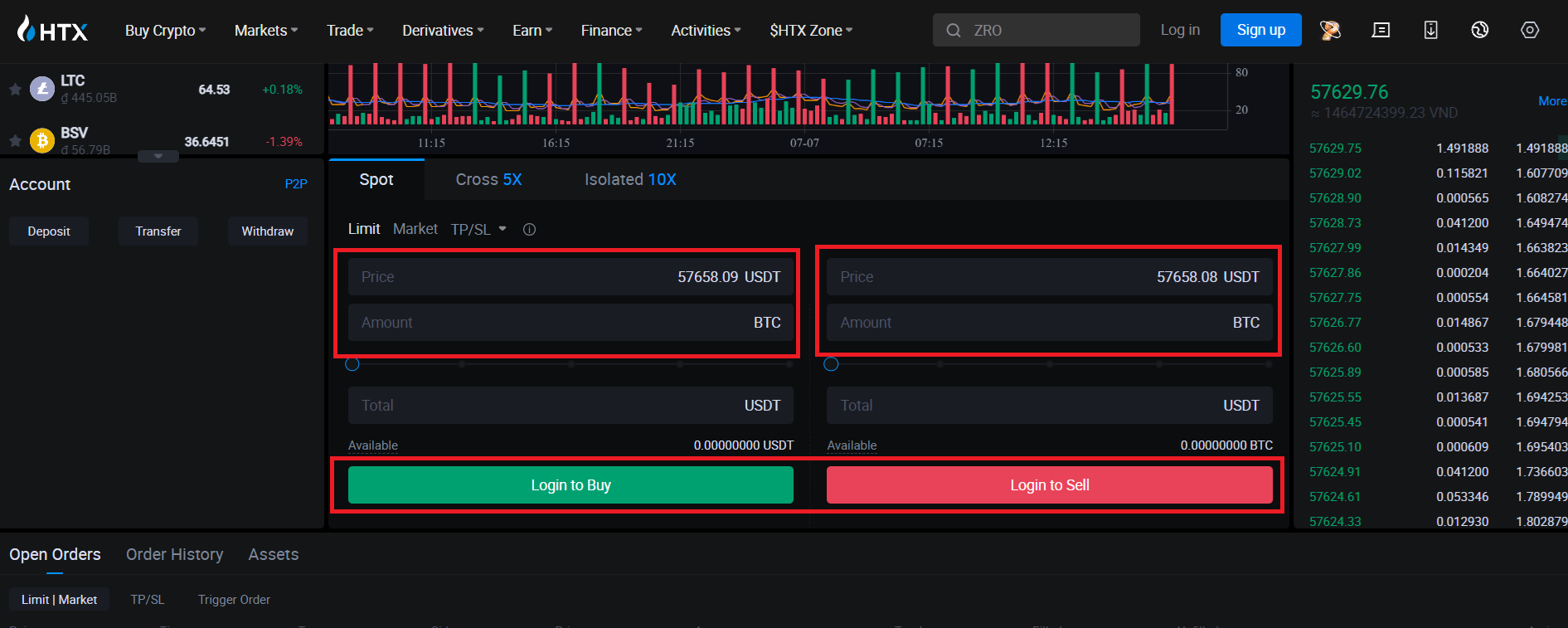Select the 57626.77 order book price
Image resolution: width=1568 pixels, height=628 pixels.
[x=1335, y=322]
